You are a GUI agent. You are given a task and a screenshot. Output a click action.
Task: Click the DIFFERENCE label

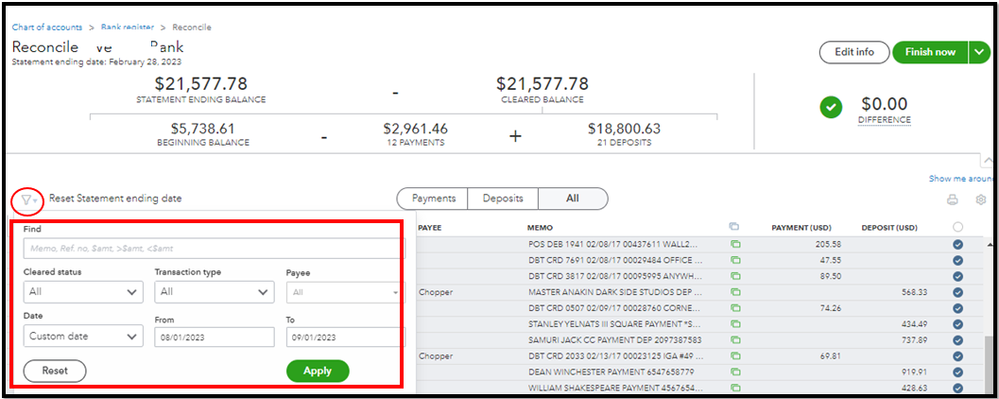pos(884,120)
